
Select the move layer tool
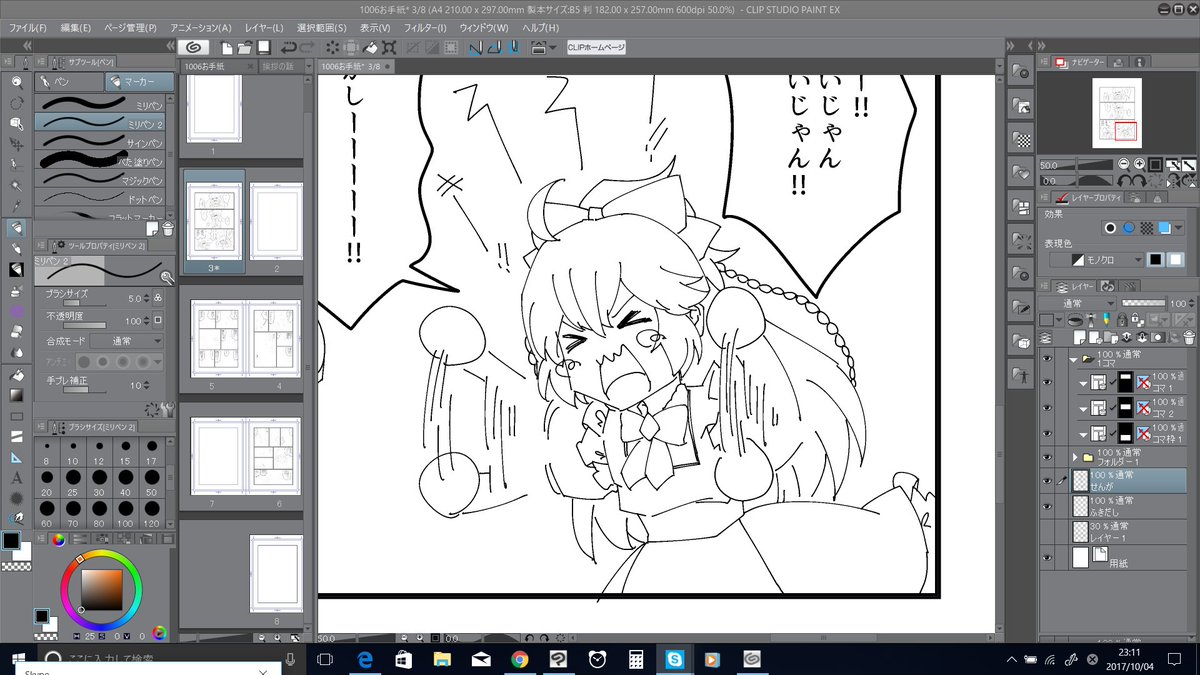[16, 144]
